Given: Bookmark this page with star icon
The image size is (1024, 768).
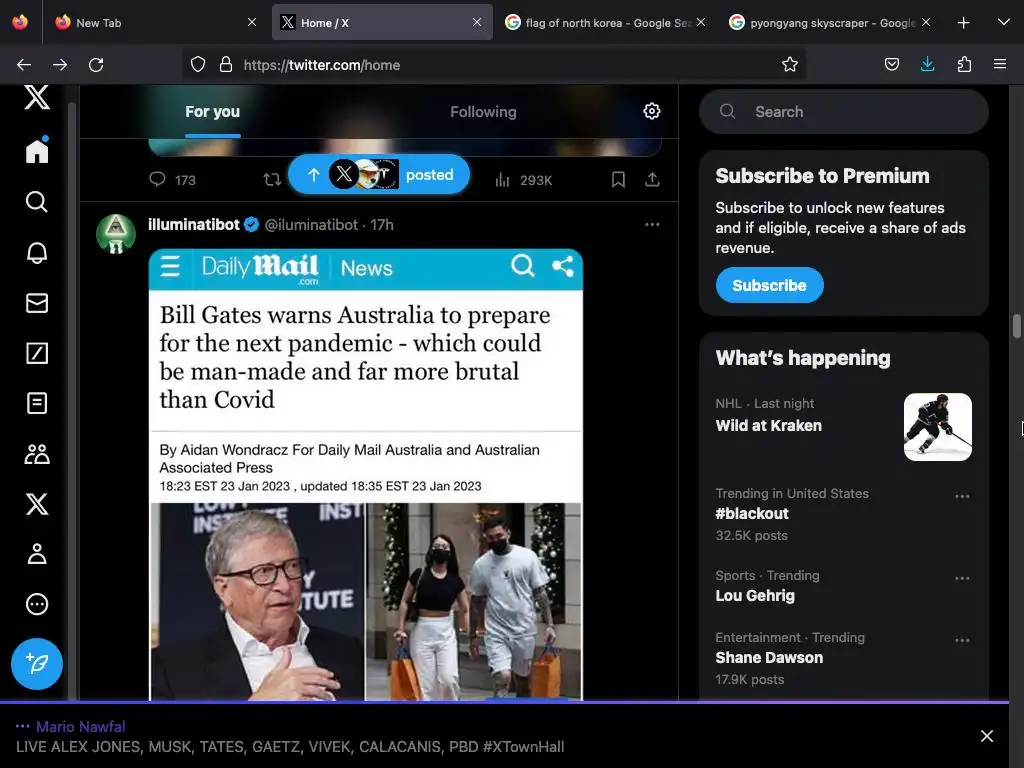Looking at the screenshot, I should [790, 65].
